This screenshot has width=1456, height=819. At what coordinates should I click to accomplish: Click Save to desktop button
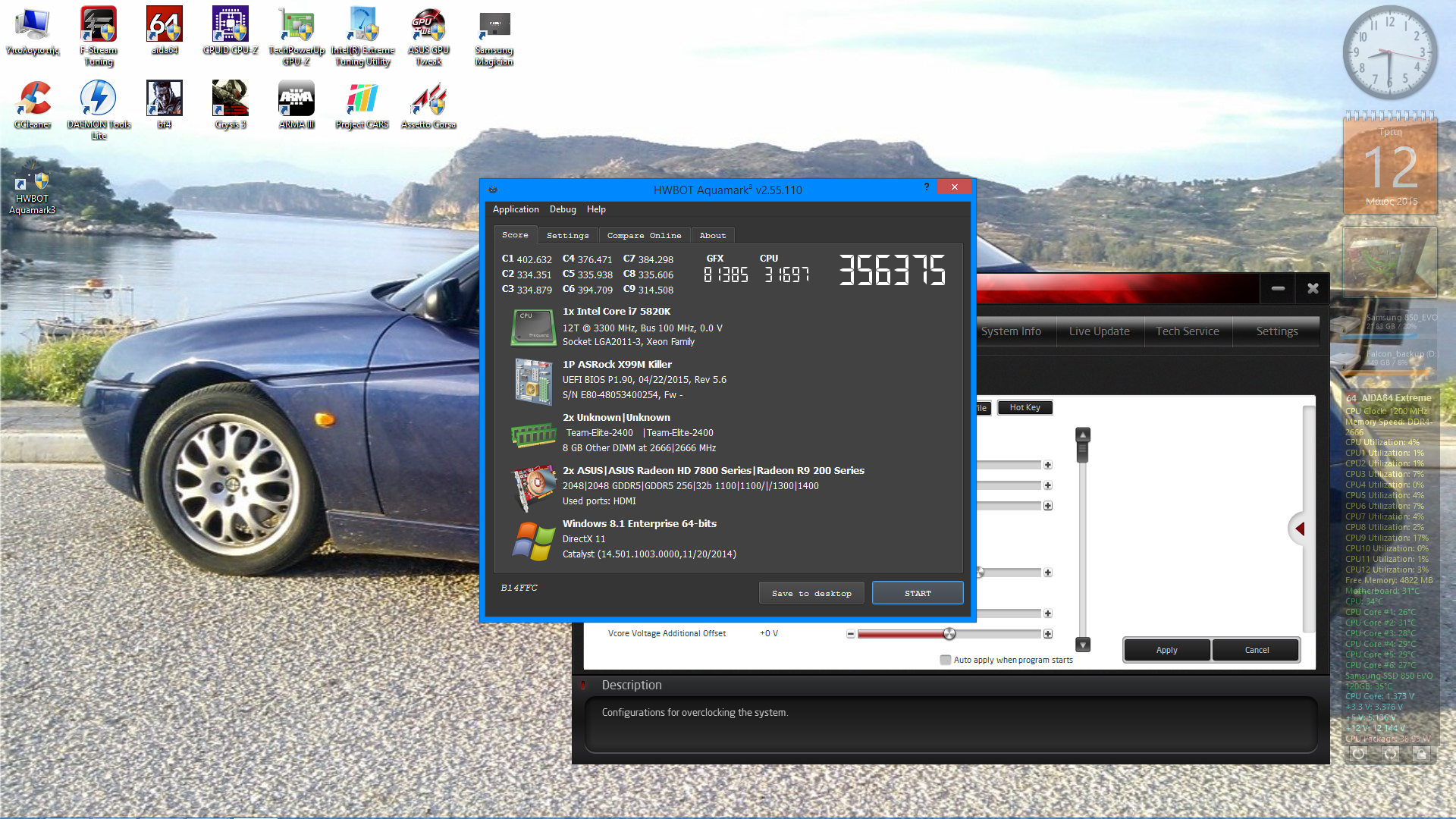pyautogui.click(x=811, y=593)
